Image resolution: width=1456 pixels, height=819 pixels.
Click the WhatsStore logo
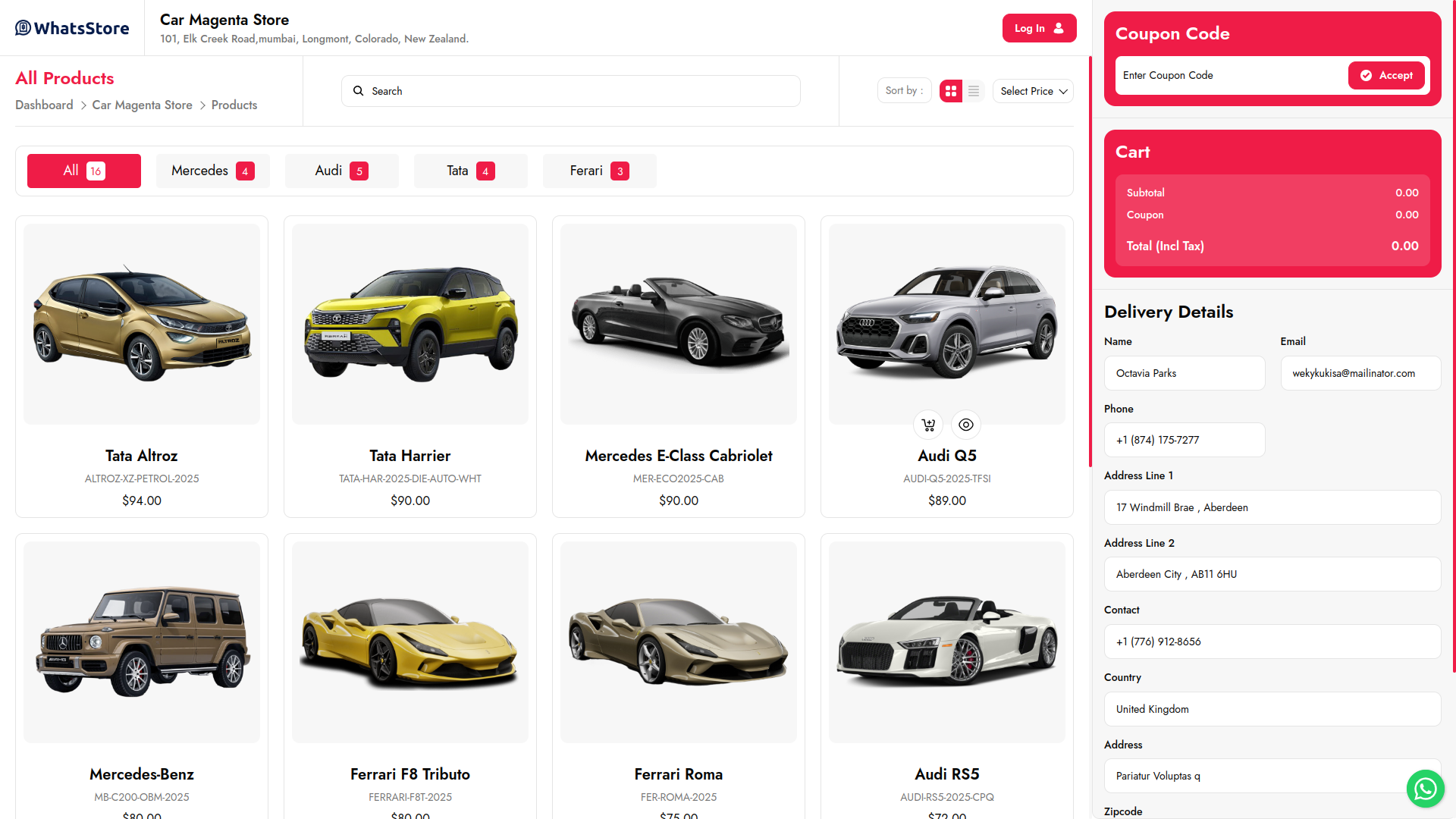click(x=72, y=28)
